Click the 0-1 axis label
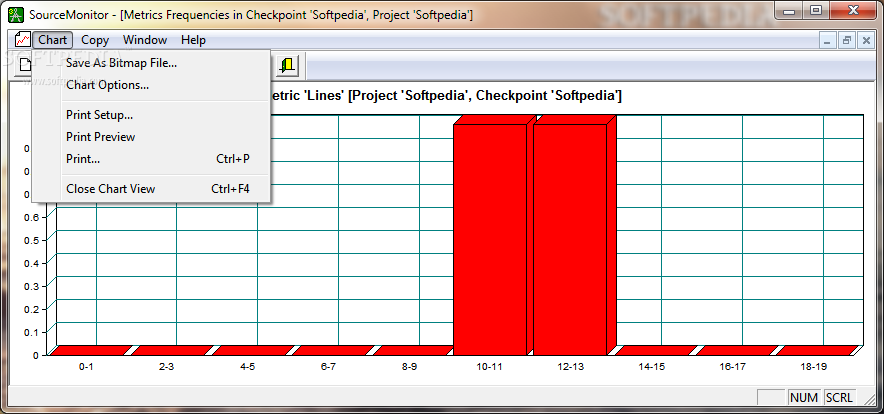This screenshot has height=414, width=884. 86,367
